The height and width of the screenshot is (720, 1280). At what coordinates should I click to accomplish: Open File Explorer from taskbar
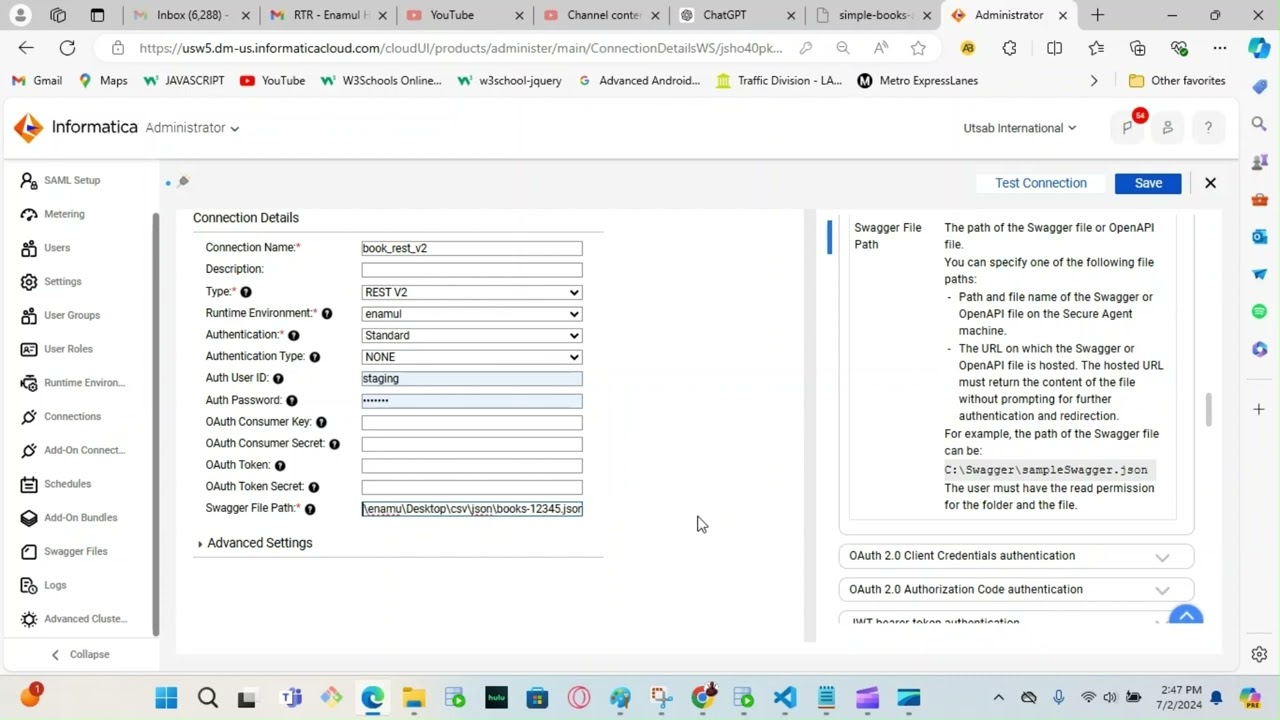coord(413,697)
